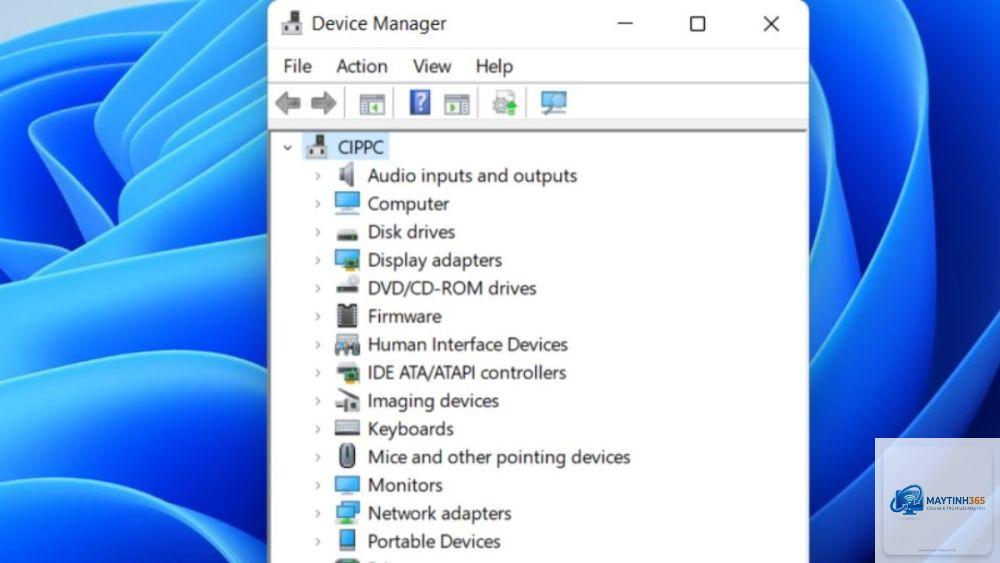Expand Mice and other pointing devices chevron

[x=318, y=457]
